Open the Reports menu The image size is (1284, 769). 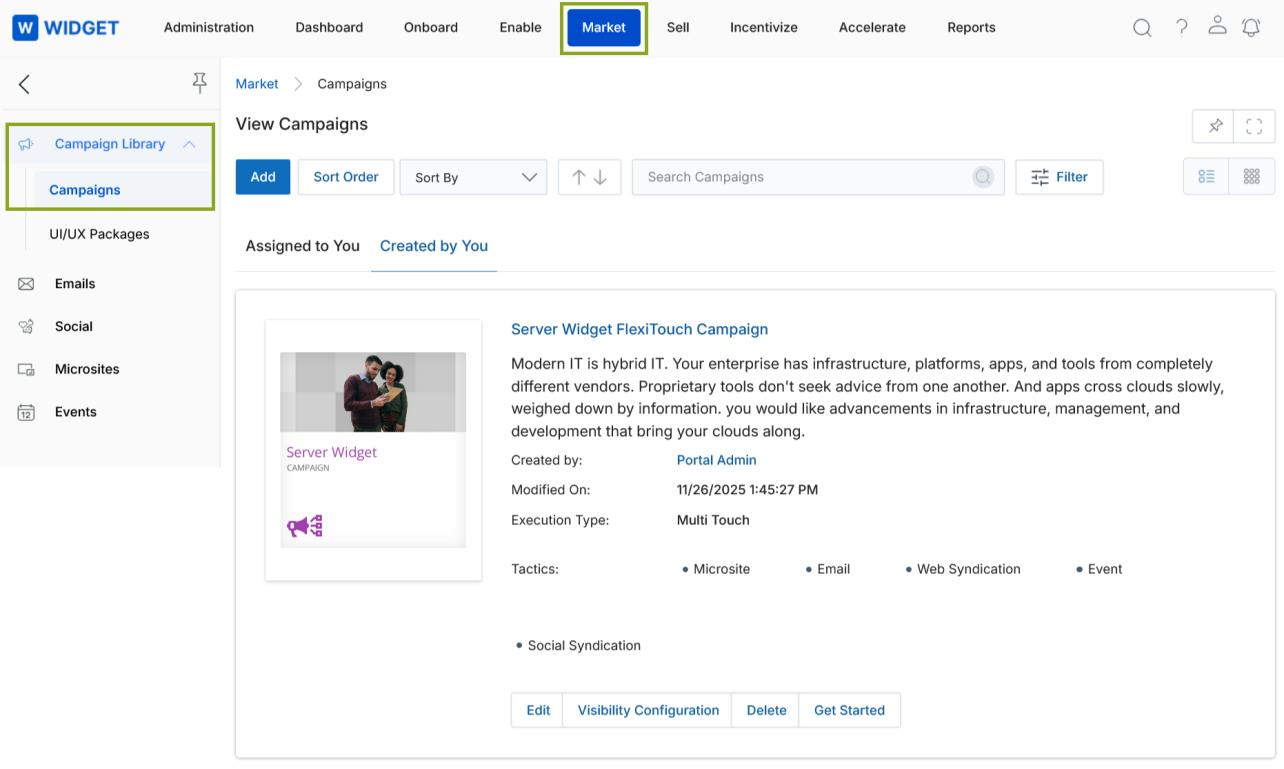[x=971, y=27]
